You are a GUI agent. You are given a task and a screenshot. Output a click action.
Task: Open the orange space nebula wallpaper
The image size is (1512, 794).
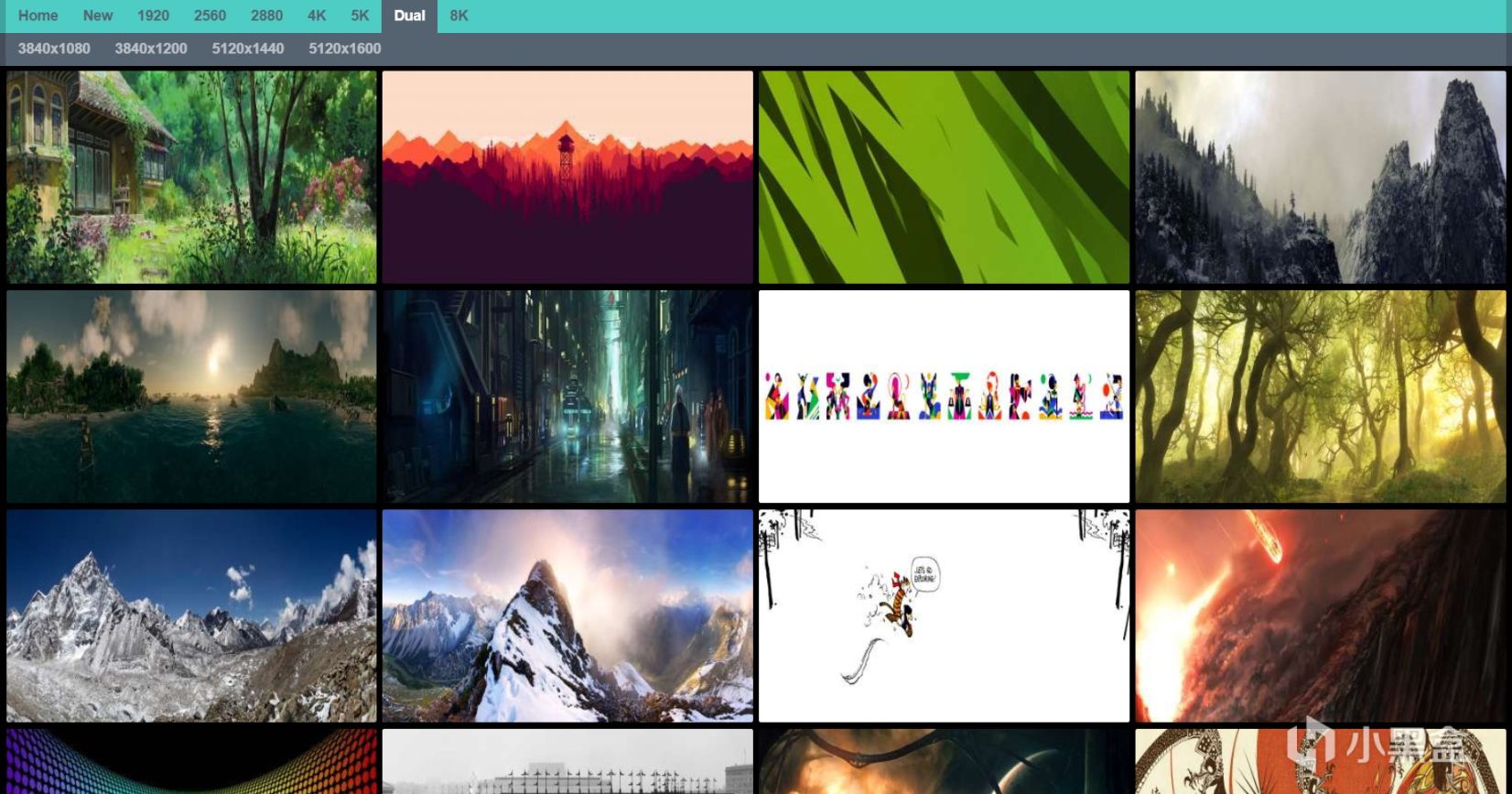(944, 761)
